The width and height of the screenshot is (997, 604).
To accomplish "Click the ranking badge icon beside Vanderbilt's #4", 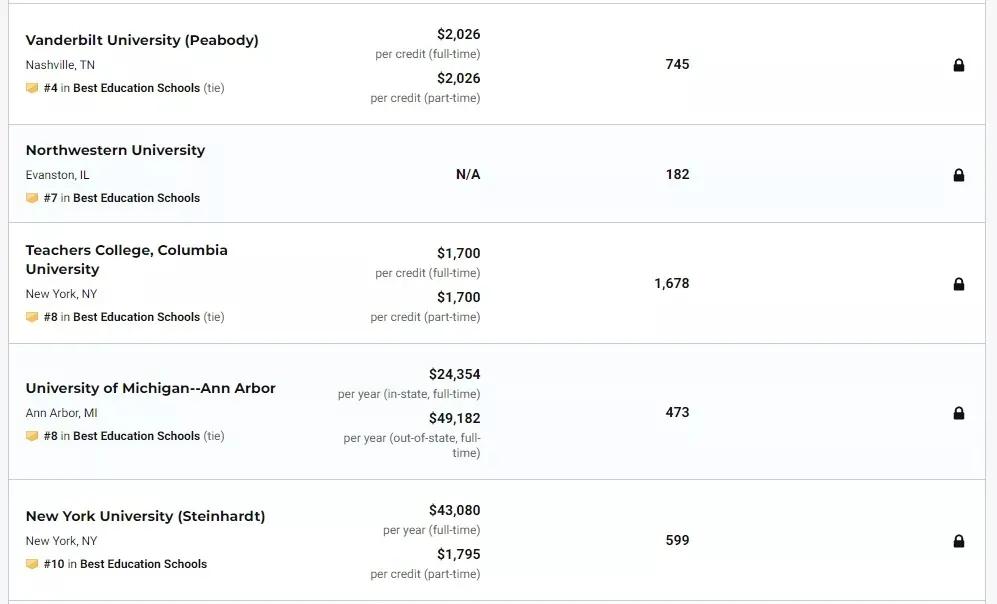I will [32, 88].
